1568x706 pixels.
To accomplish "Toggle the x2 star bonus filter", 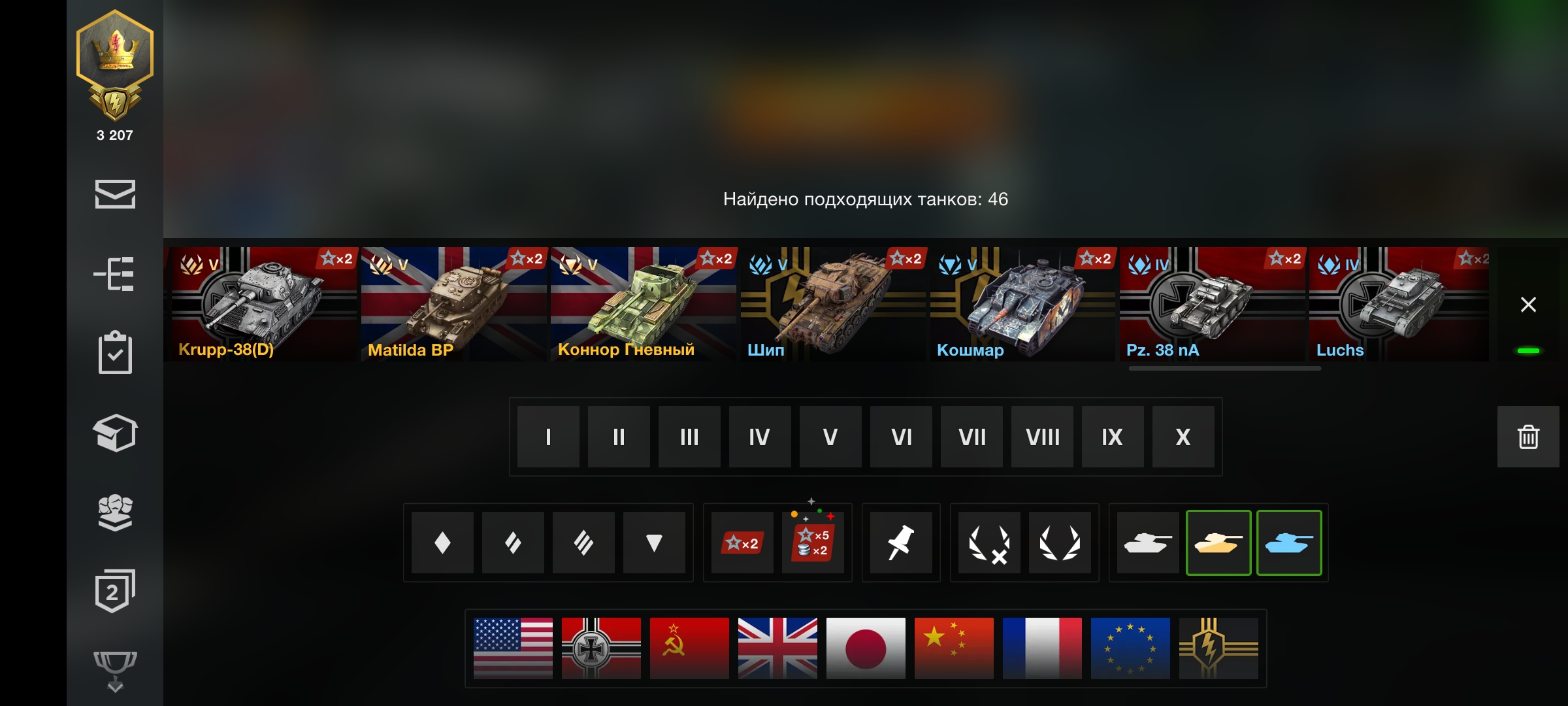I will pos(742,543).
